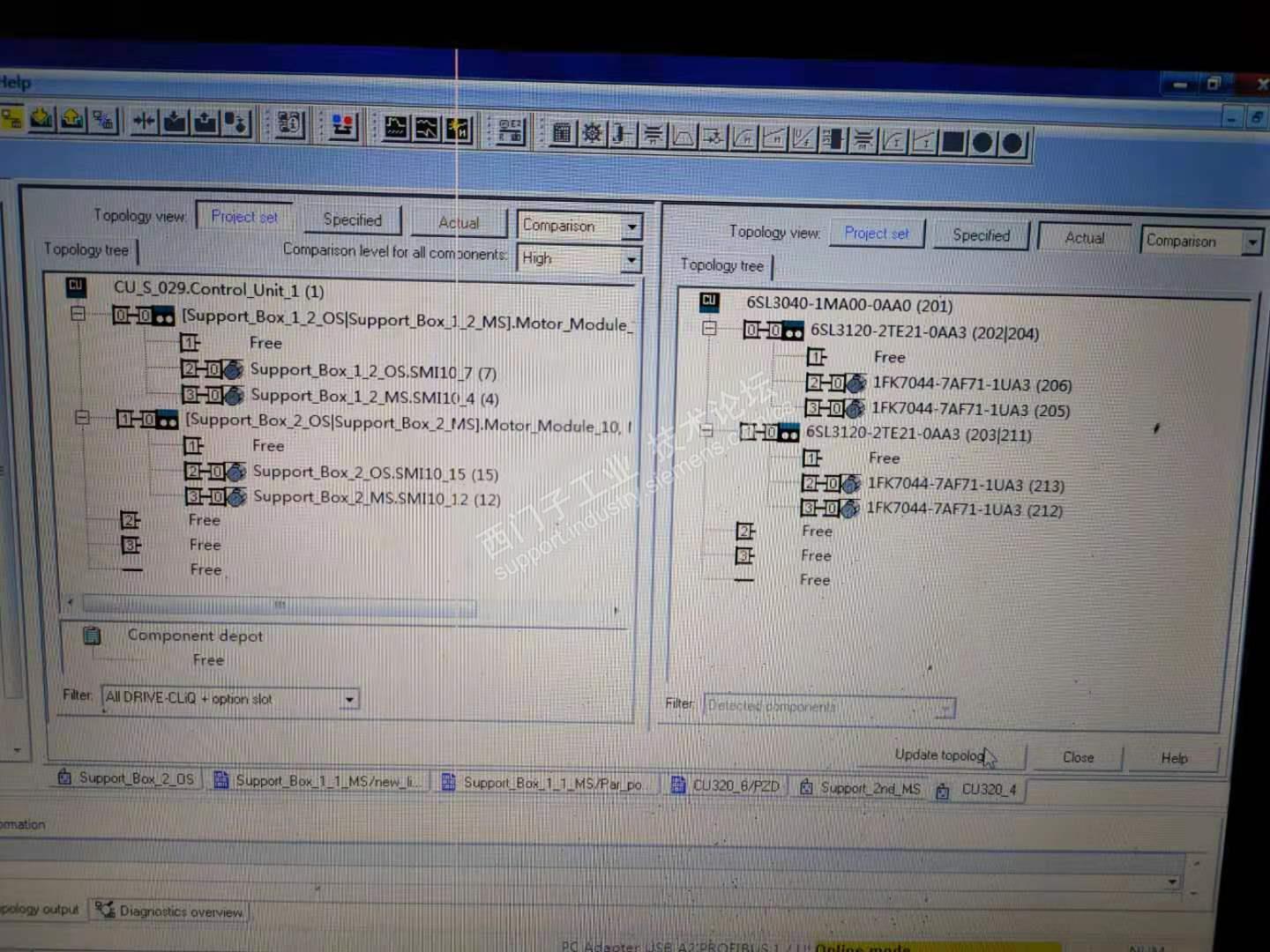Select Support_Box_2_OS.SMI10_15 (15) tree item
This screenshot has height=952, width=1270.
point(376,473)
